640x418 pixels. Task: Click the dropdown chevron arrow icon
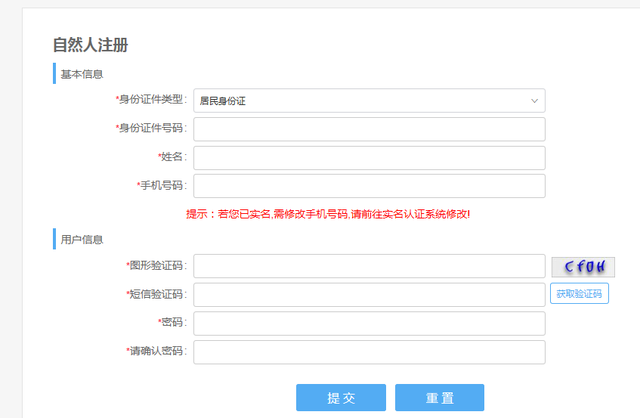tap(534, 101)
